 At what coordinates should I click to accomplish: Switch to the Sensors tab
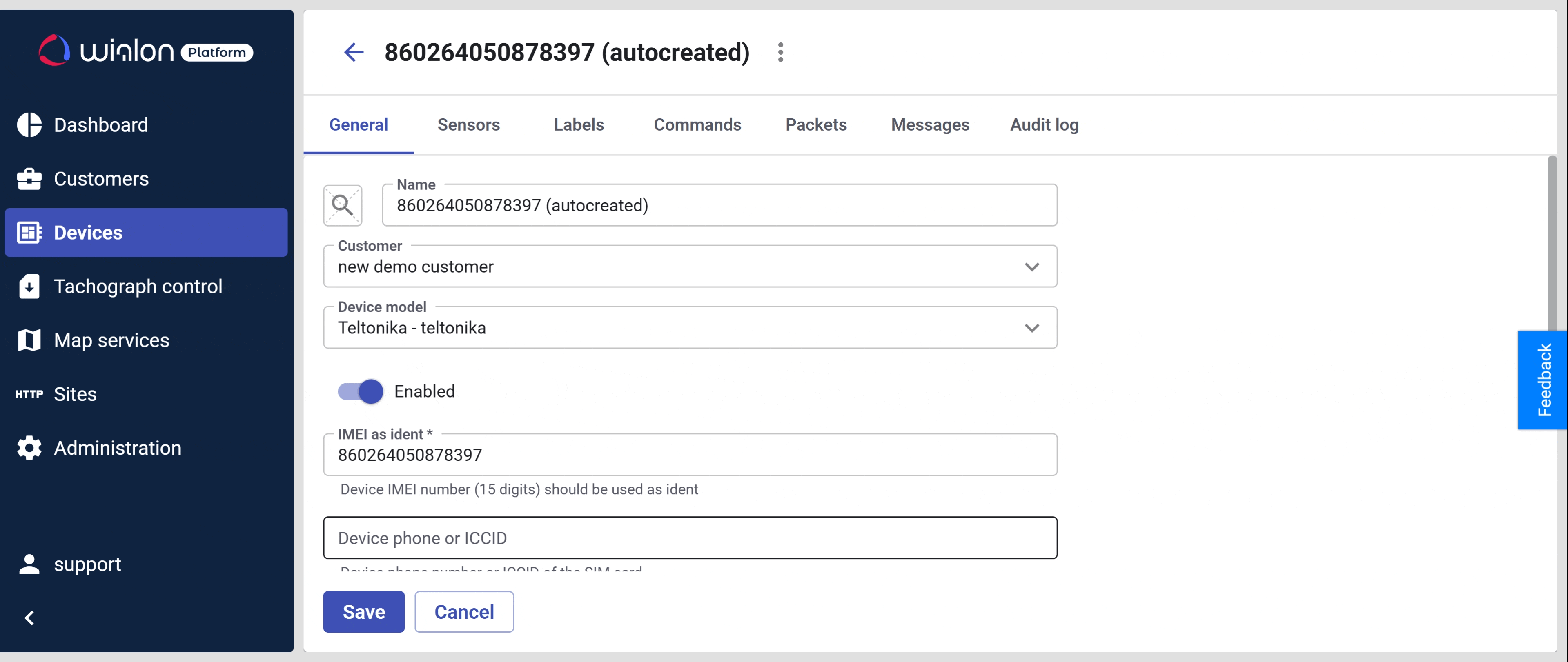point(468,125)
